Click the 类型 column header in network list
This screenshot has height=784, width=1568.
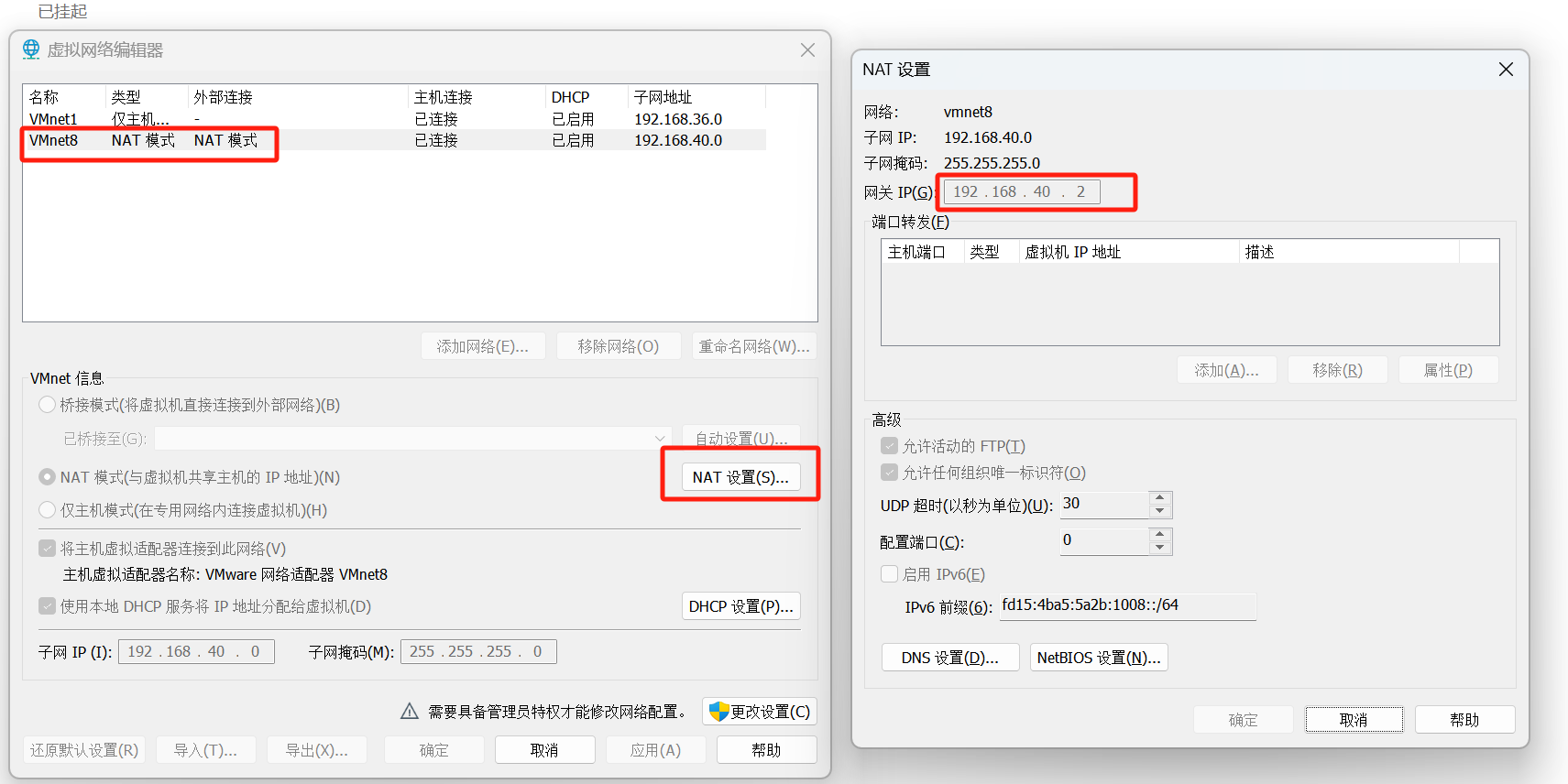[147, 97]
